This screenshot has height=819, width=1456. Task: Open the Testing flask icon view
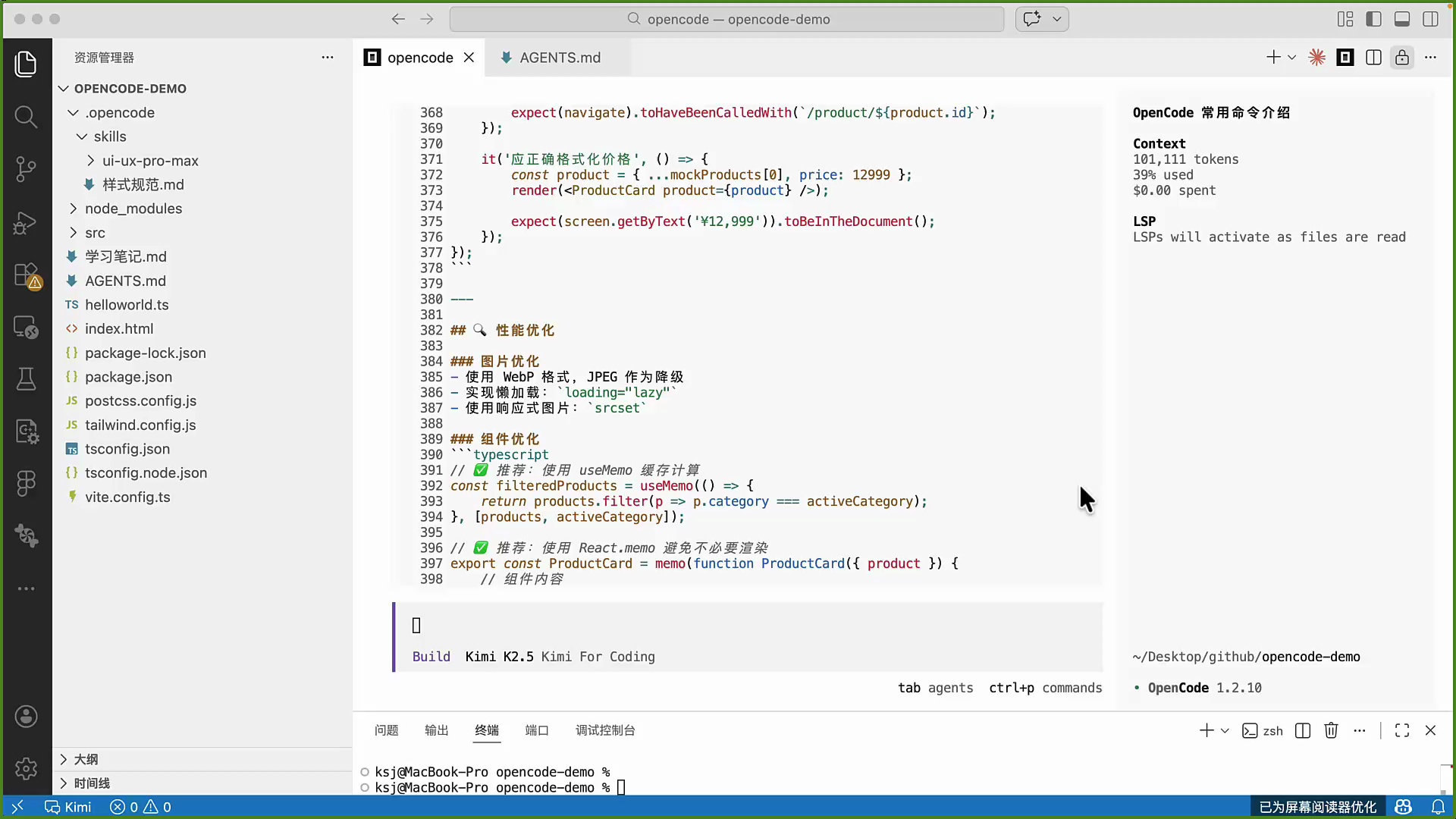click(26, 378)
